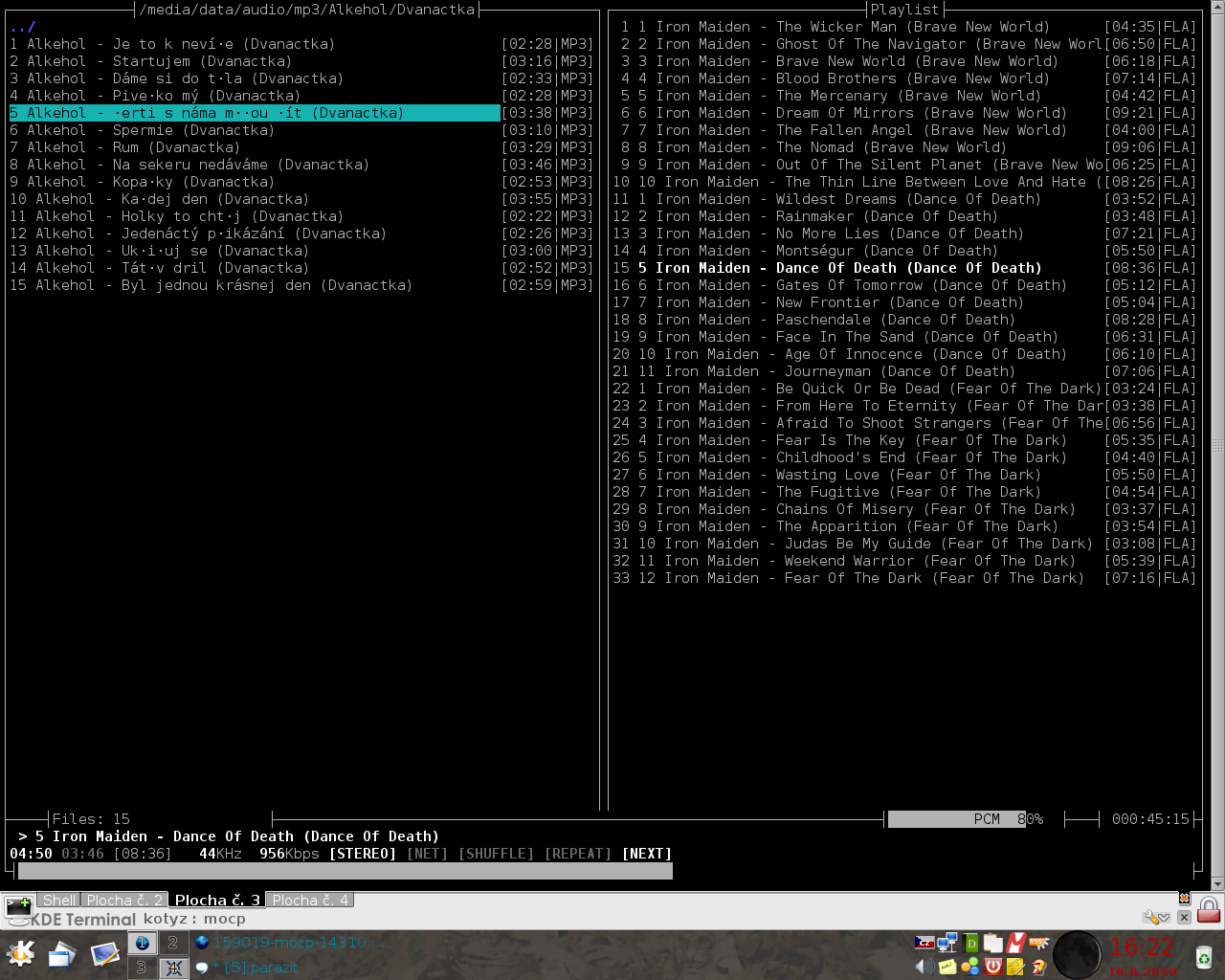Select 'Alkehol - Rum (Dvanactka)'
Screen dimensions: 1225x980
(x=301, y=147)
